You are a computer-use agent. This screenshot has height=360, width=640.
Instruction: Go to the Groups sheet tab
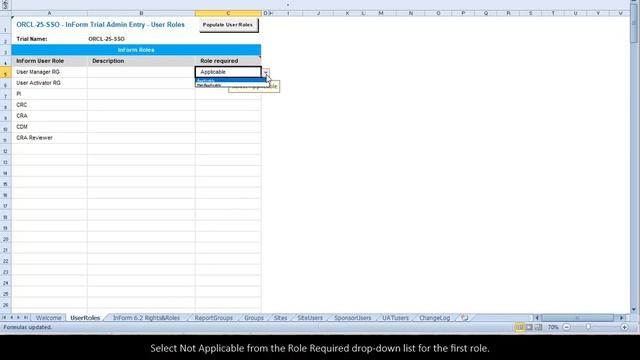pos(254,318)
